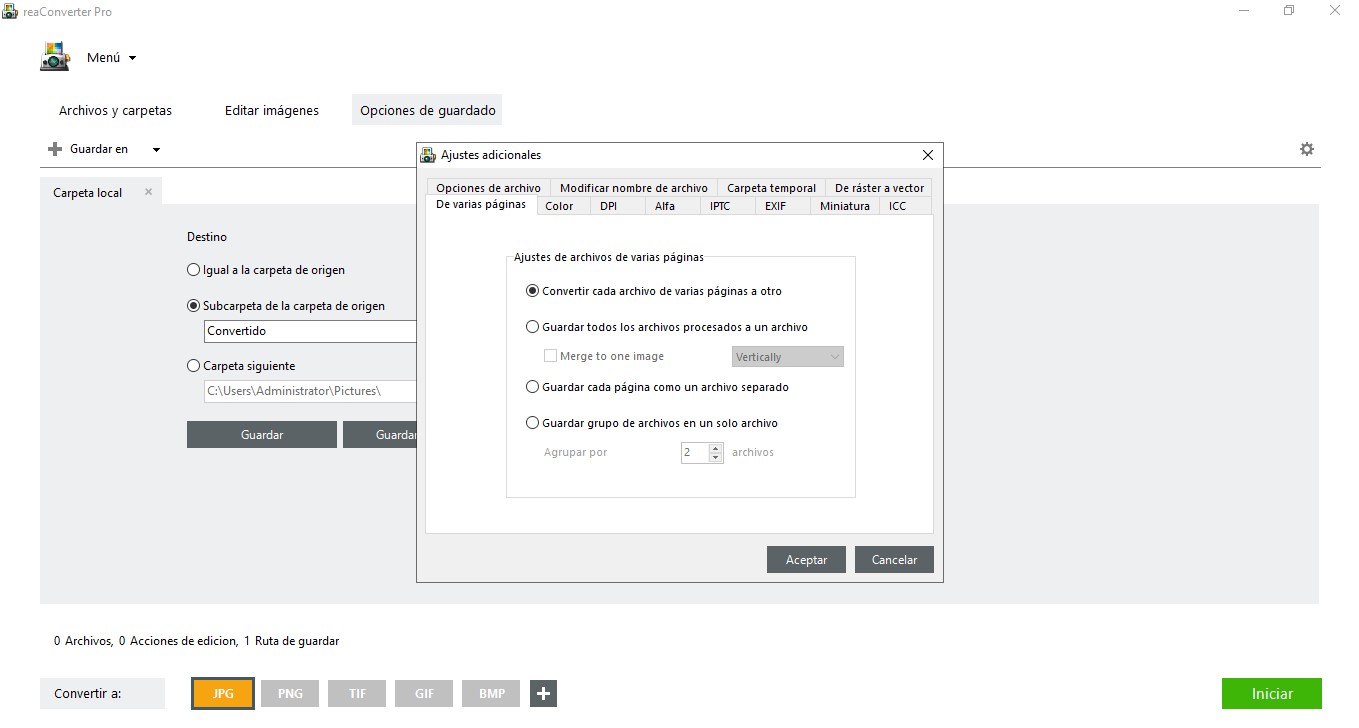Click the green Iniciar button
1359x728 pixels.
[x=1271, y=693]
